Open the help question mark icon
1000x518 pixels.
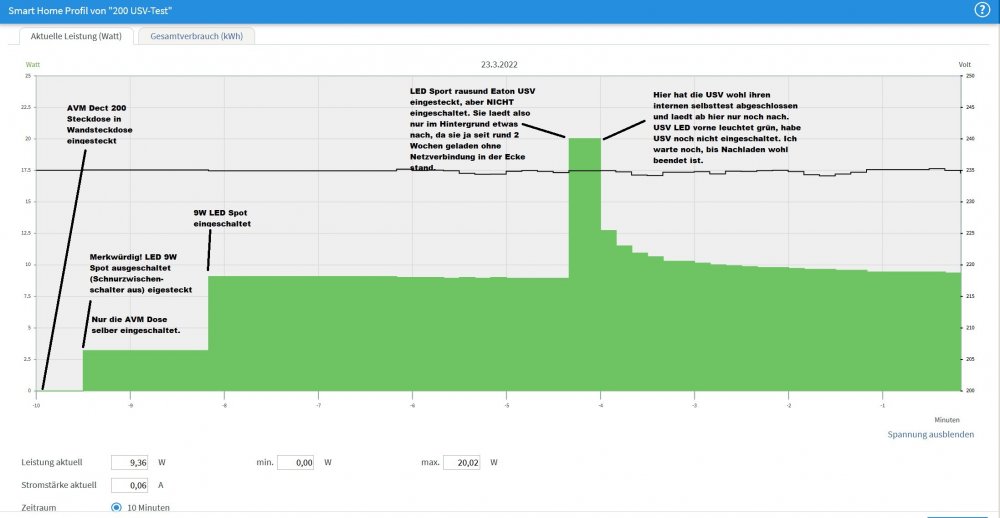click(x=982, y=10)
